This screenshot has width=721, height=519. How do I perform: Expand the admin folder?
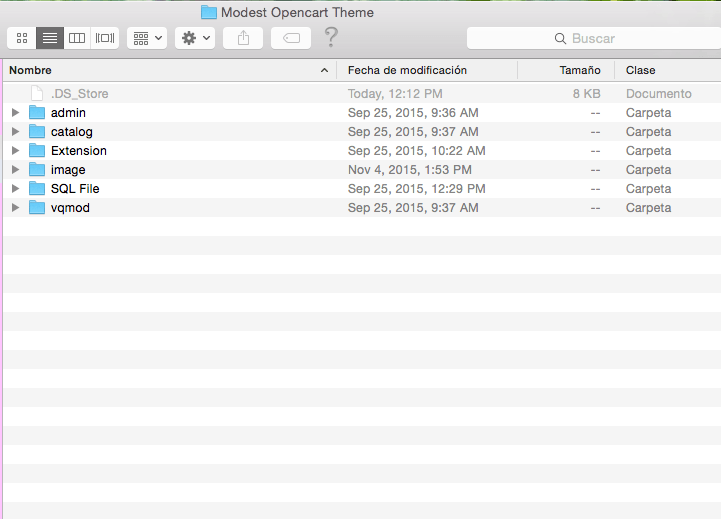click(x=15, y=113)
